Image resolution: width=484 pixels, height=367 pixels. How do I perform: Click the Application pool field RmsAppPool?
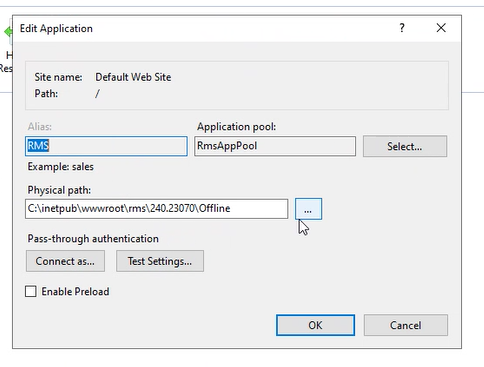tap(275, 146)
